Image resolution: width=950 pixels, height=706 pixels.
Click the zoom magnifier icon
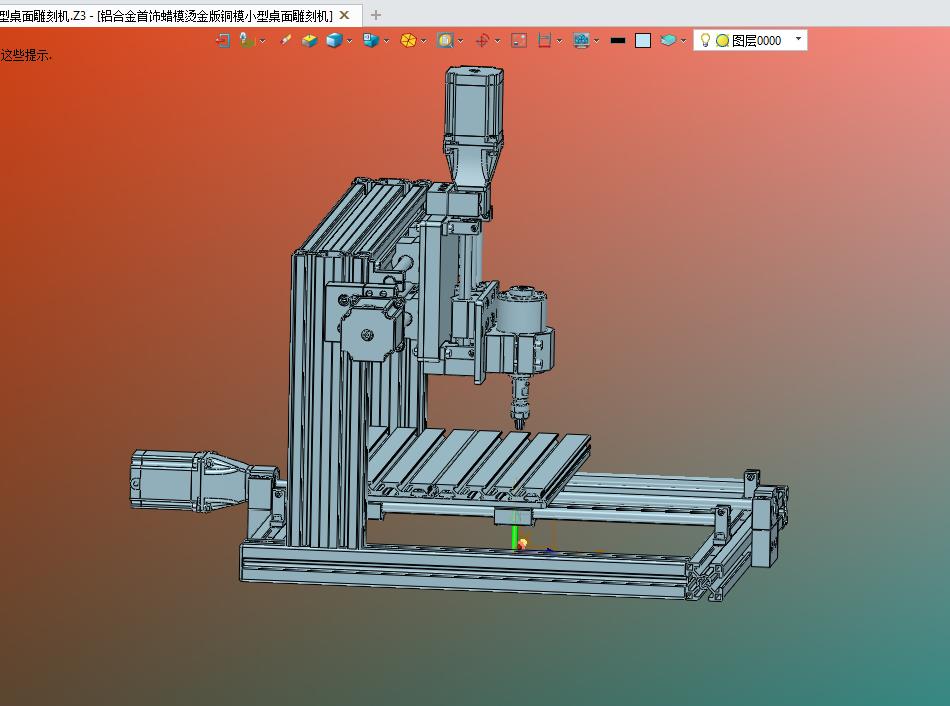(445, 41)
